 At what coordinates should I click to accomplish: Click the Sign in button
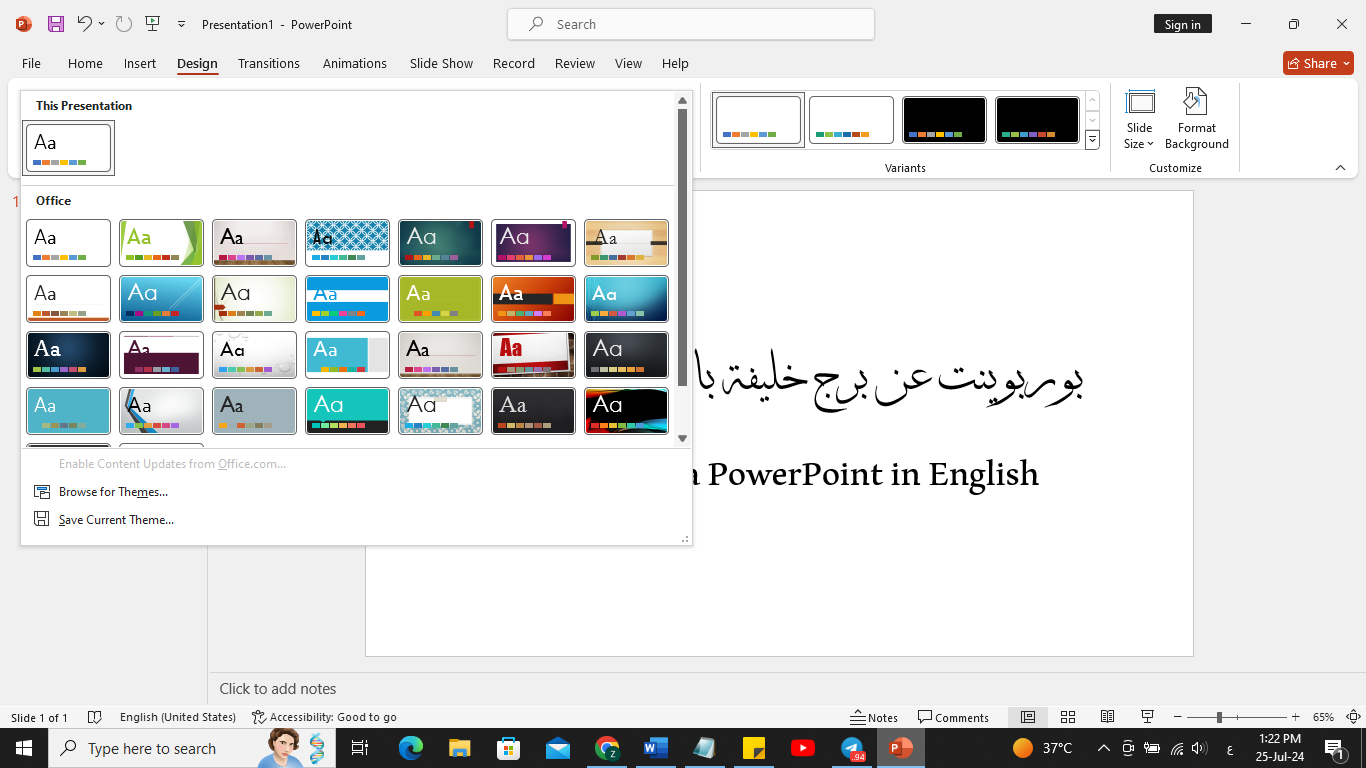[x=1182, y=24]
